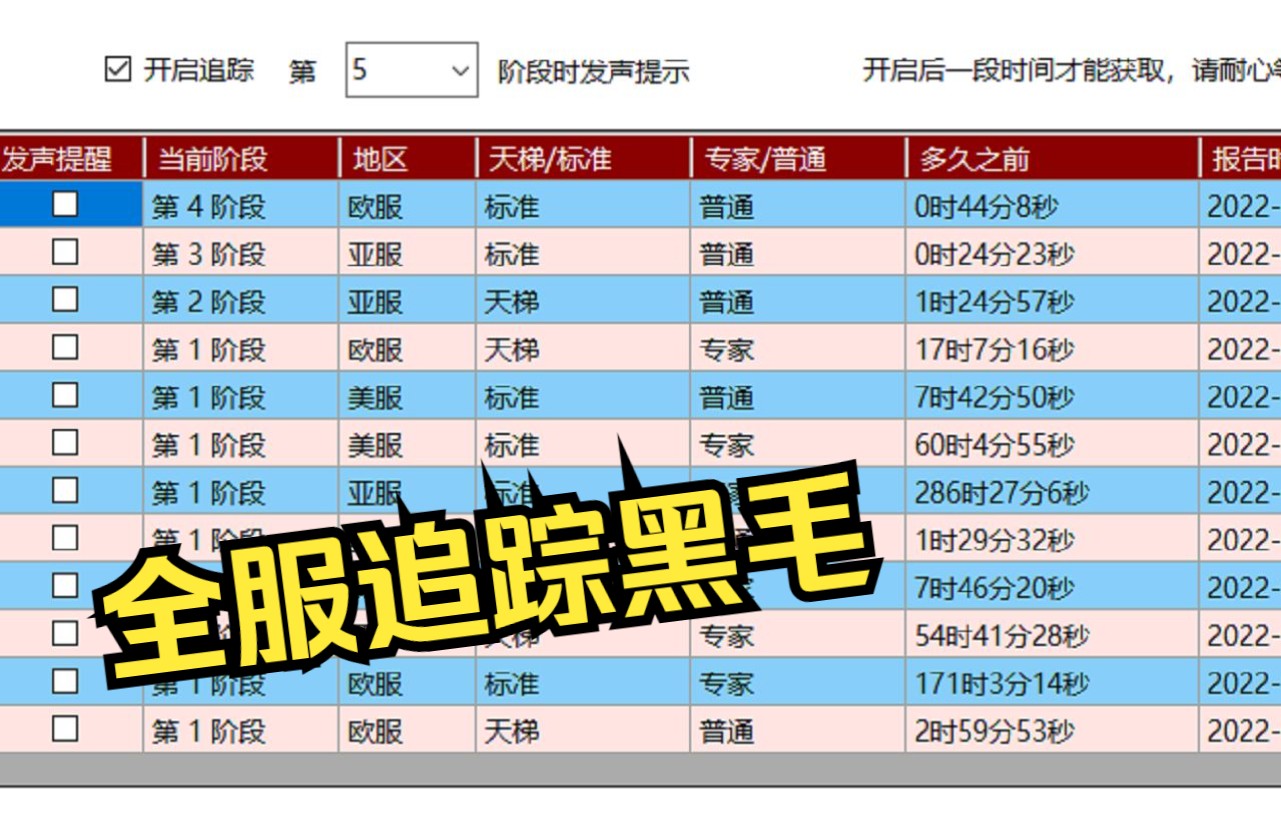Select the 2时59分53秒 cell
Image resolution: width=1281 pixels, height=815 pixels.
[x=1052, y=731]
